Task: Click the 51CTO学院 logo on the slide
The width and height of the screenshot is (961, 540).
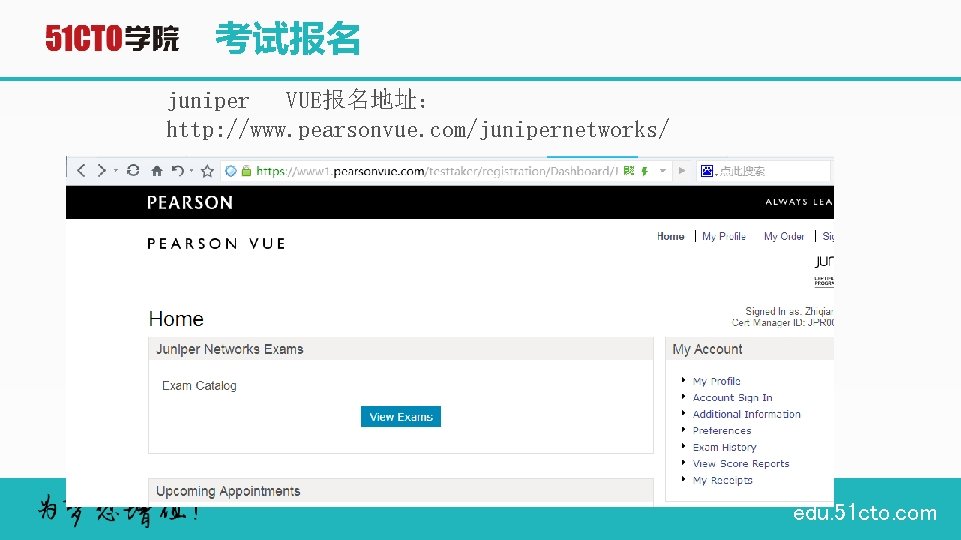Action: click(112, 38)
